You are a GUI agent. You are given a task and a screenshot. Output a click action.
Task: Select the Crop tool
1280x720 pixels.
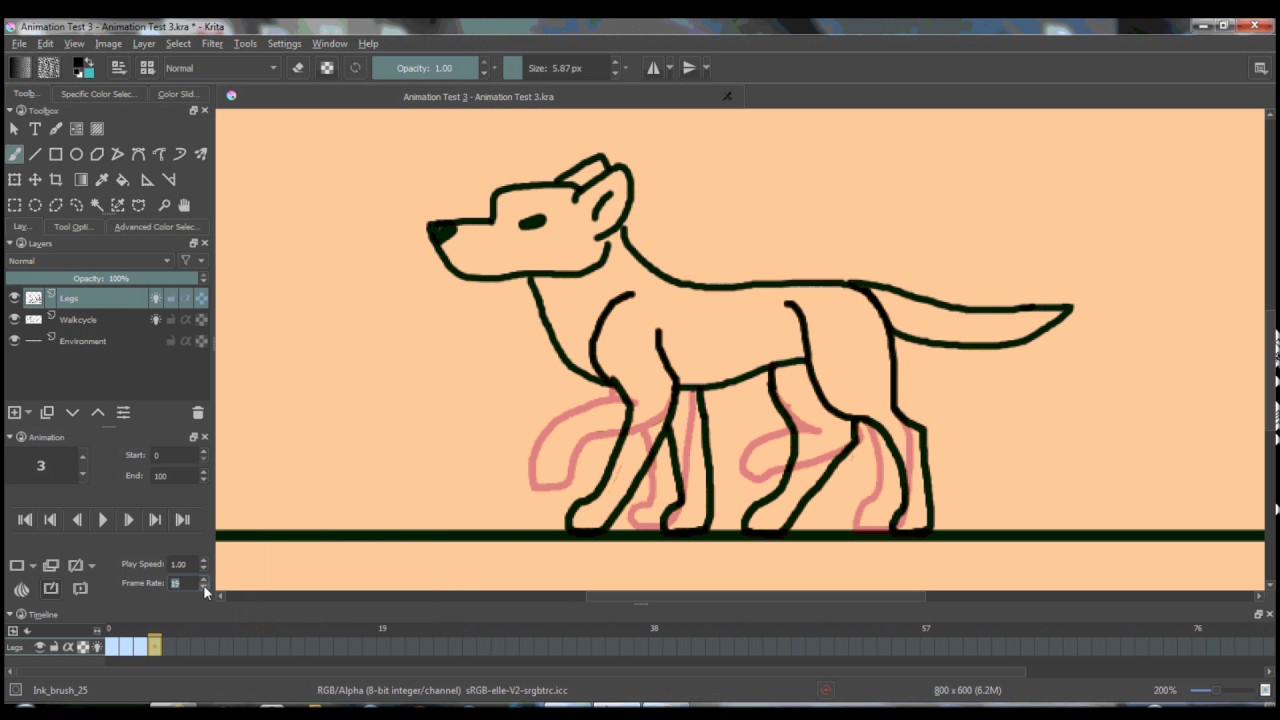(x=56, y=180)
